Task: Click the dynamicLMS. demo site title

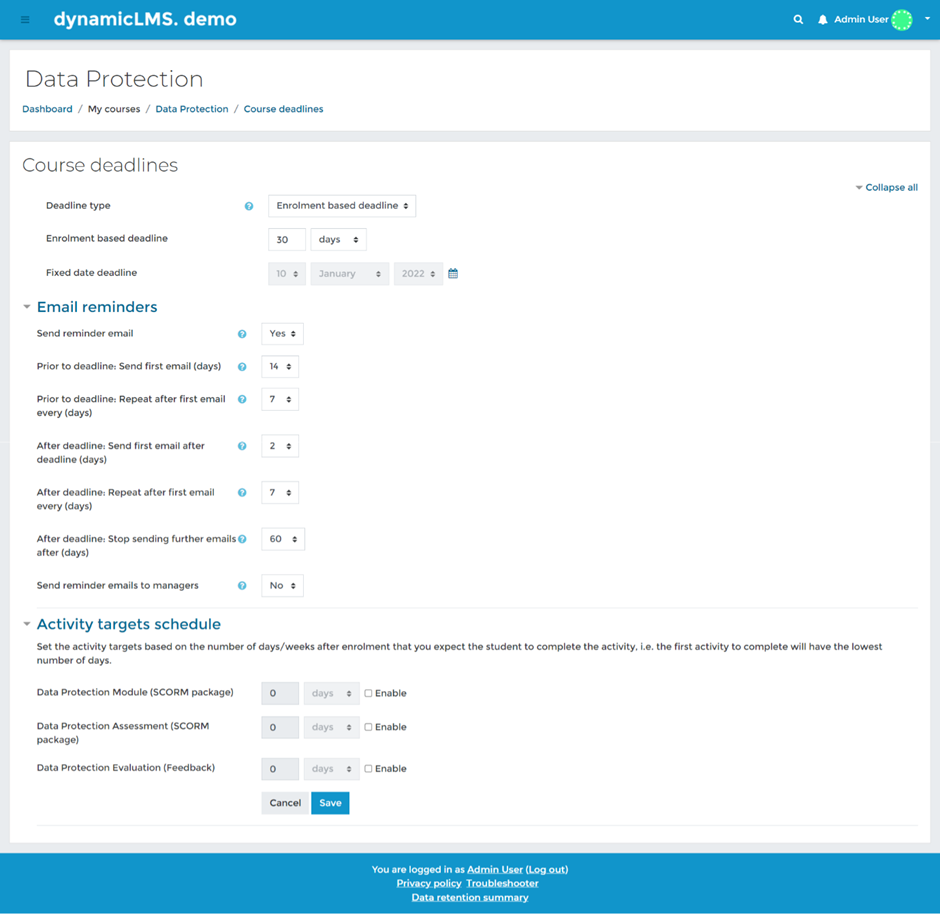Action: [145, 19]
